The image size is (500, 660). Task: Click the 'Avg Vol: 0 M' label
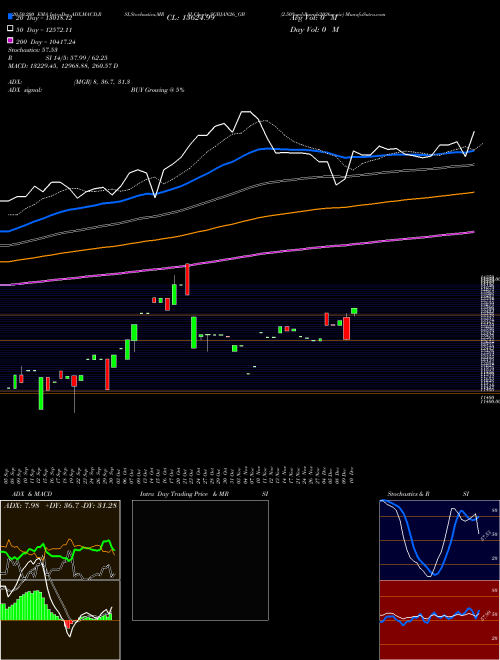(x=314, y=18)
